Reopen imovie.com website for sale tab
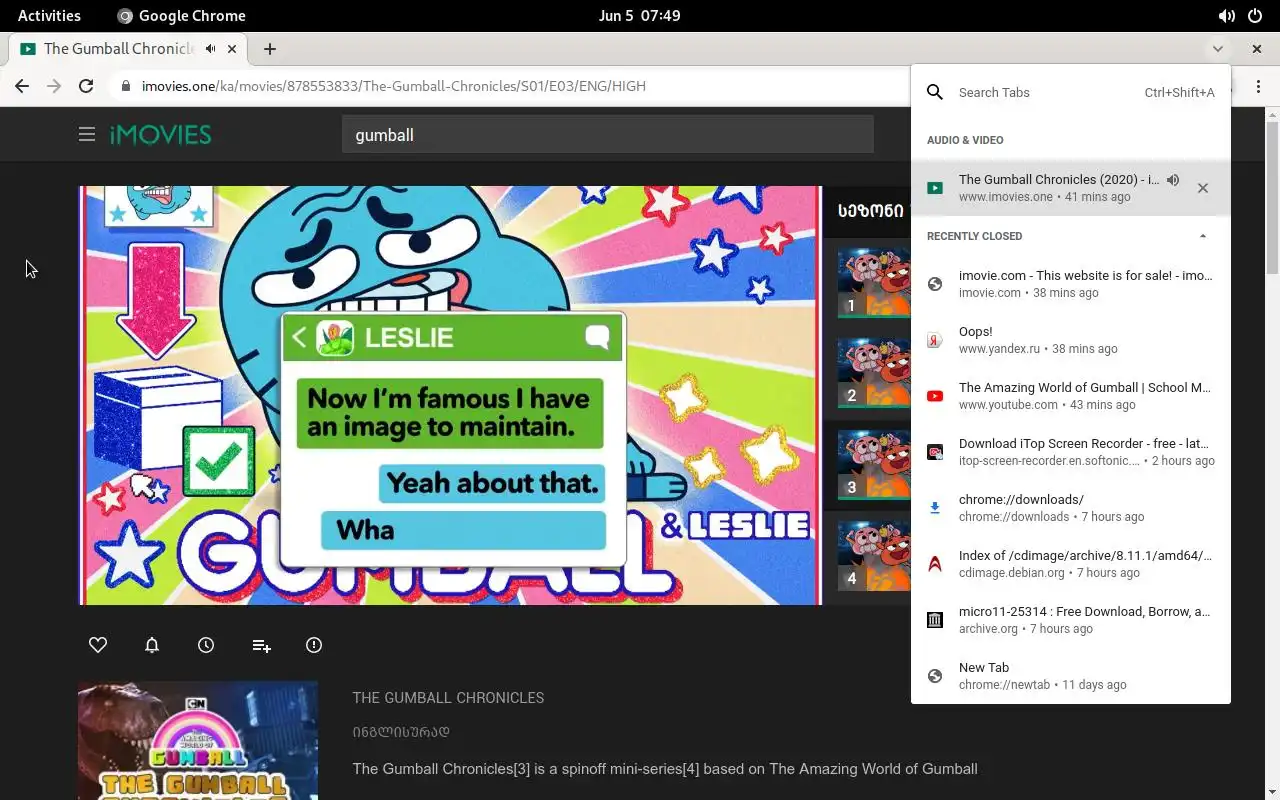This screenshot has width=1280, height=800. [1071, 284]
